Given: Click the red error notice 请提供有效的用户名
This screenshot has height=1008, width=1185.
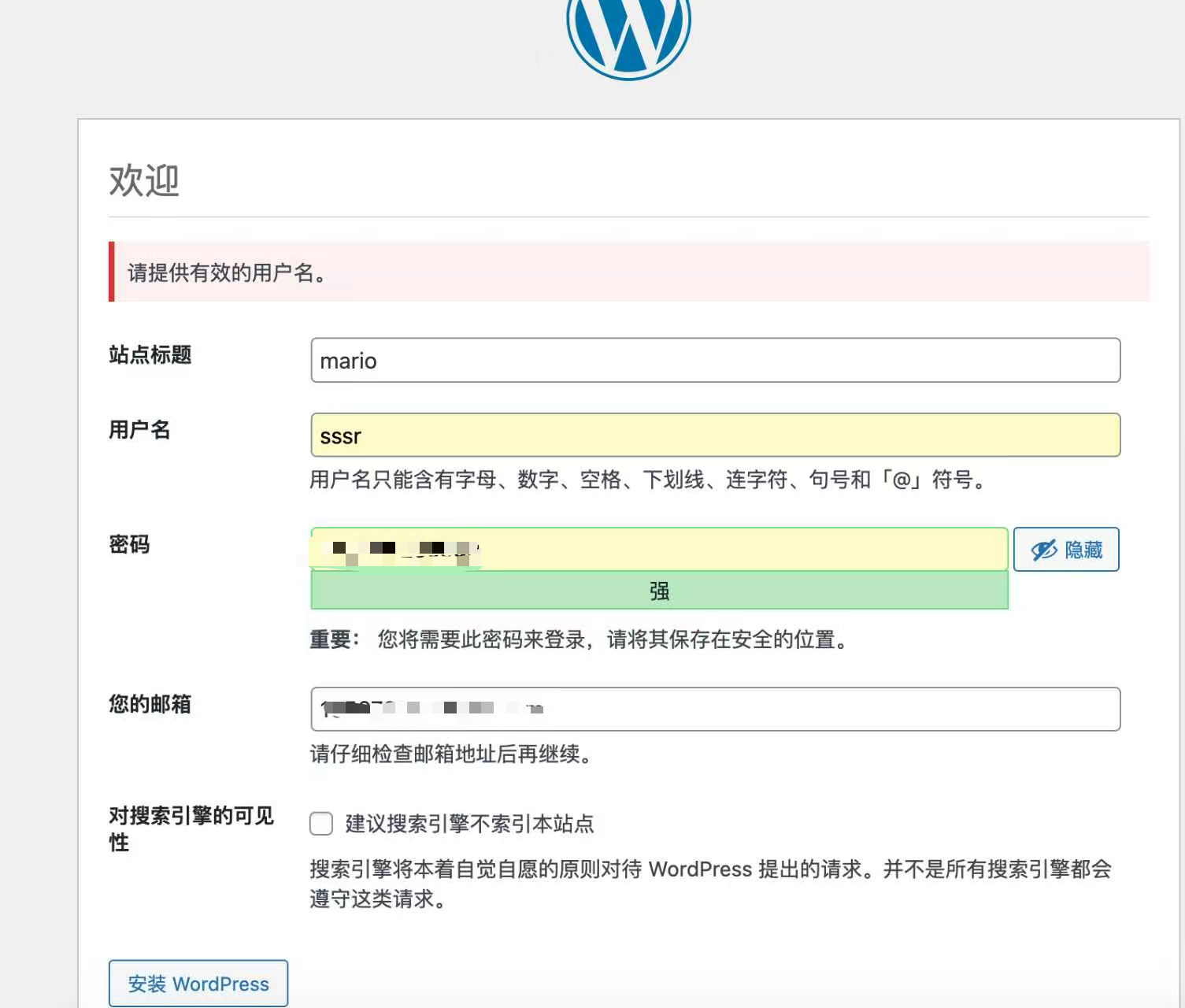Looking at the screenshot, I should point(628,272).
